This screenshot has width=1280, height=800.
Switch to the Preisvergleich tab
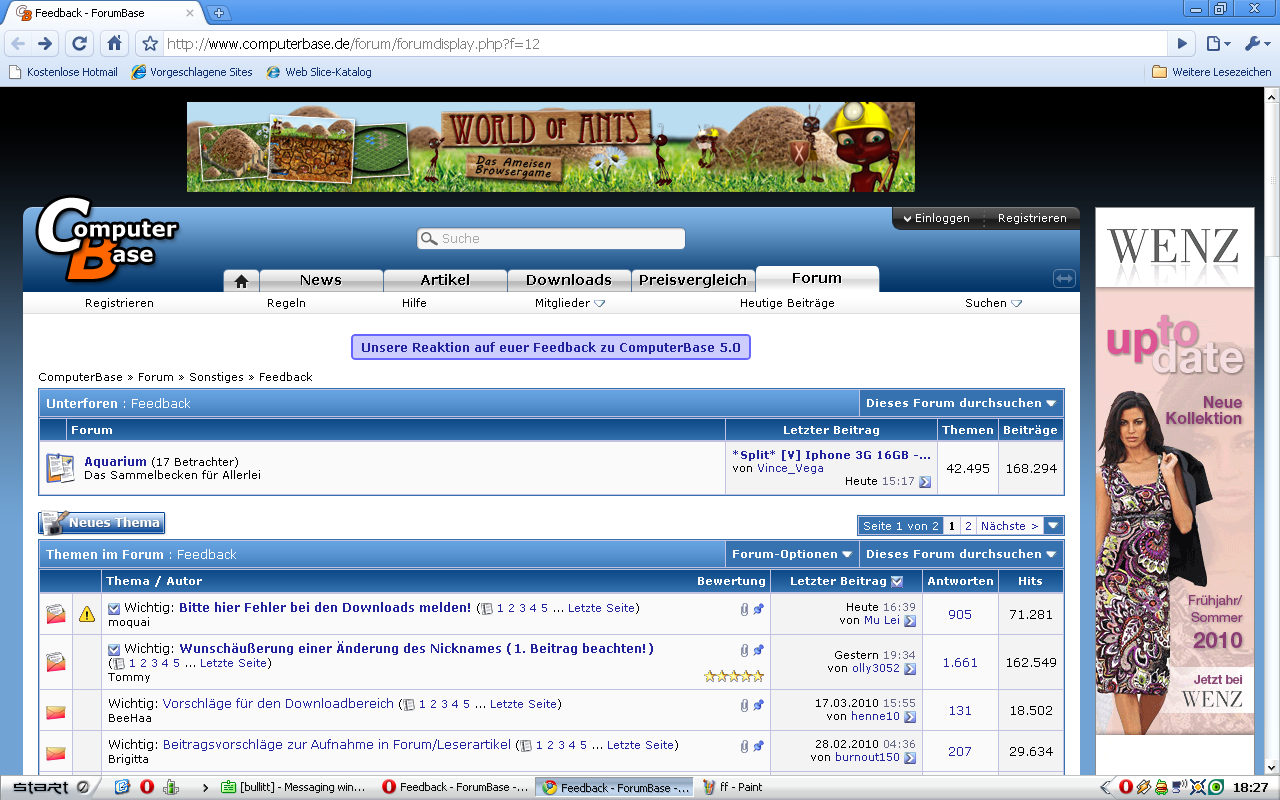pos(693,280)
